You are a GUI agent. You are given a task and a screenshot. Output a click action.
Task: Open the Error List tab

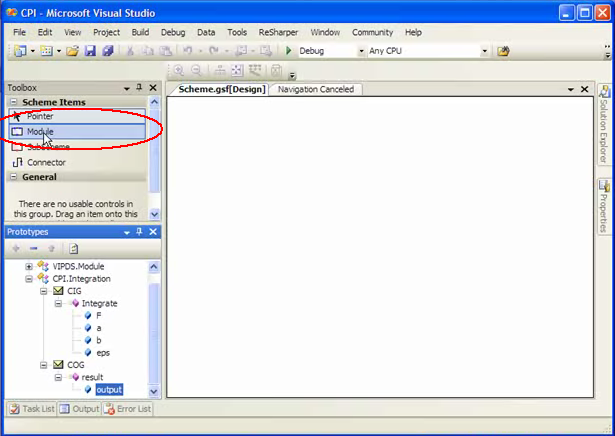coord(128,409)
